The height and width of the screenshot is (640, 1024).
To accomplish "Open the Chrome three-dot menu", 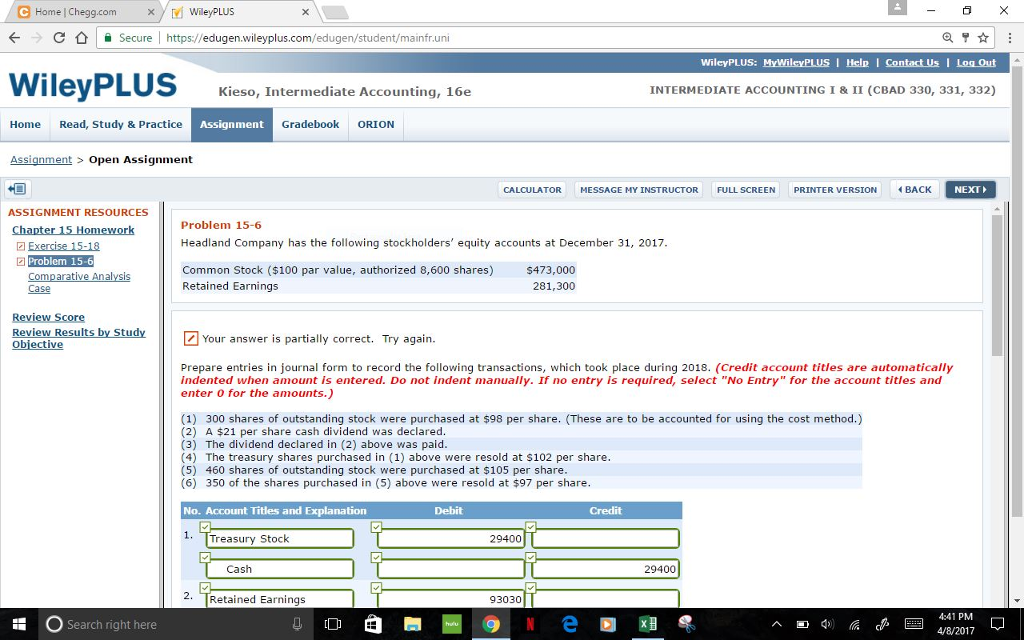I will click(1009, 38).
